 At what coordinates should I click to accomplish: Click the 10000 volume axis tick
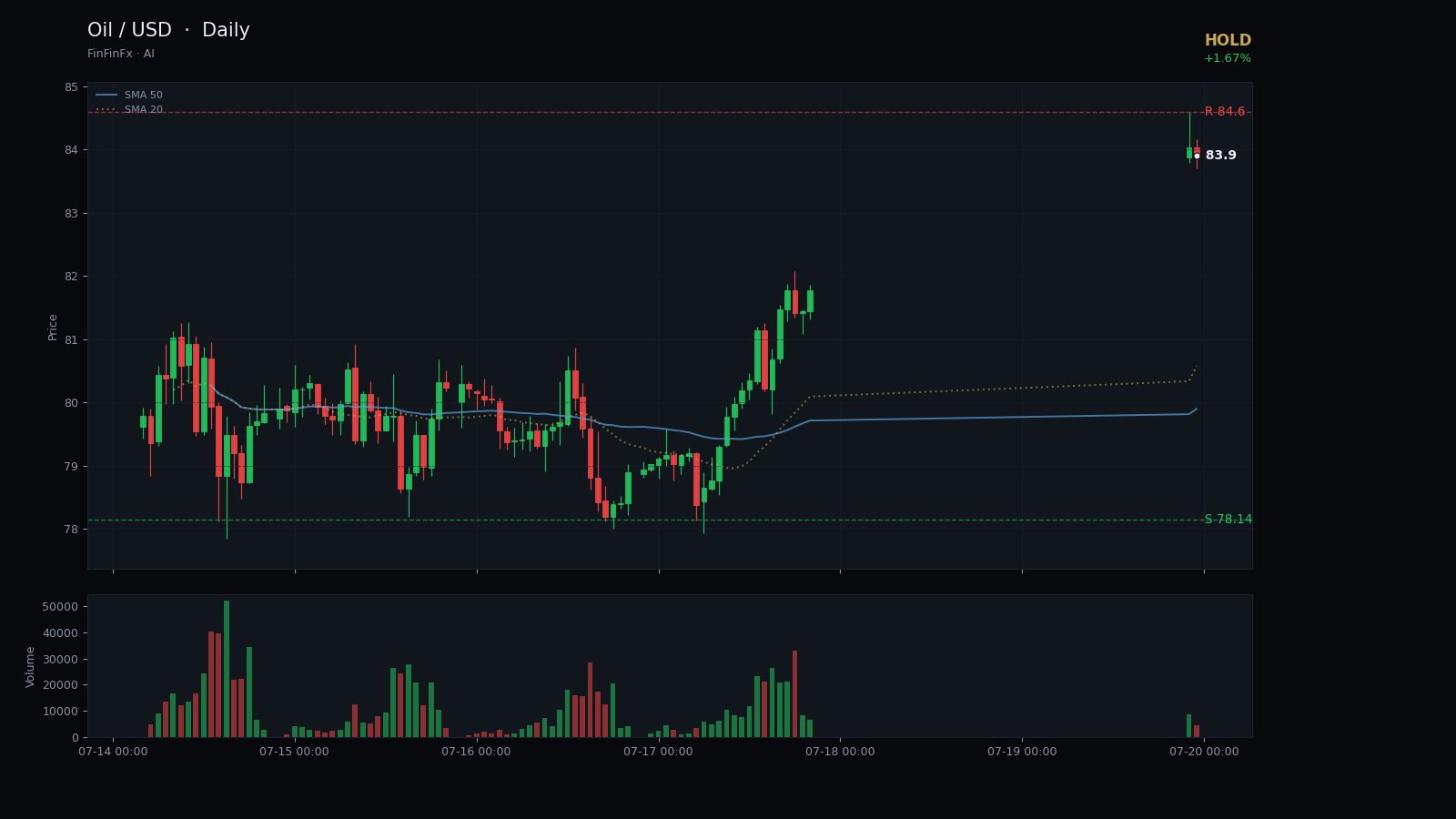point(61,712)
